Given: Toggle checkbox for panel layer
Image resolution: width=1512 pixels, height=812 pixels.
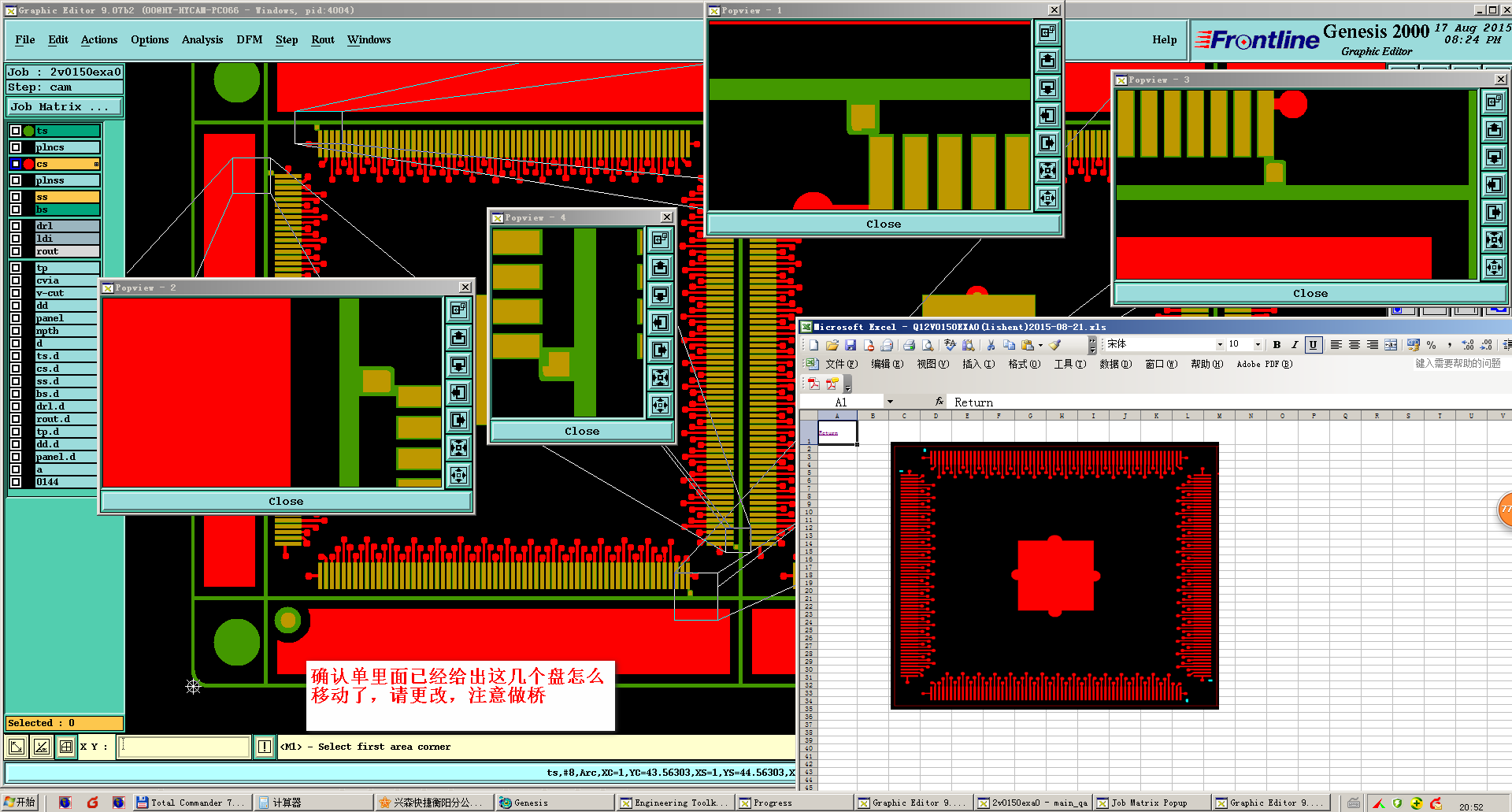Looking at the screenshot, I should click(16, 318).
